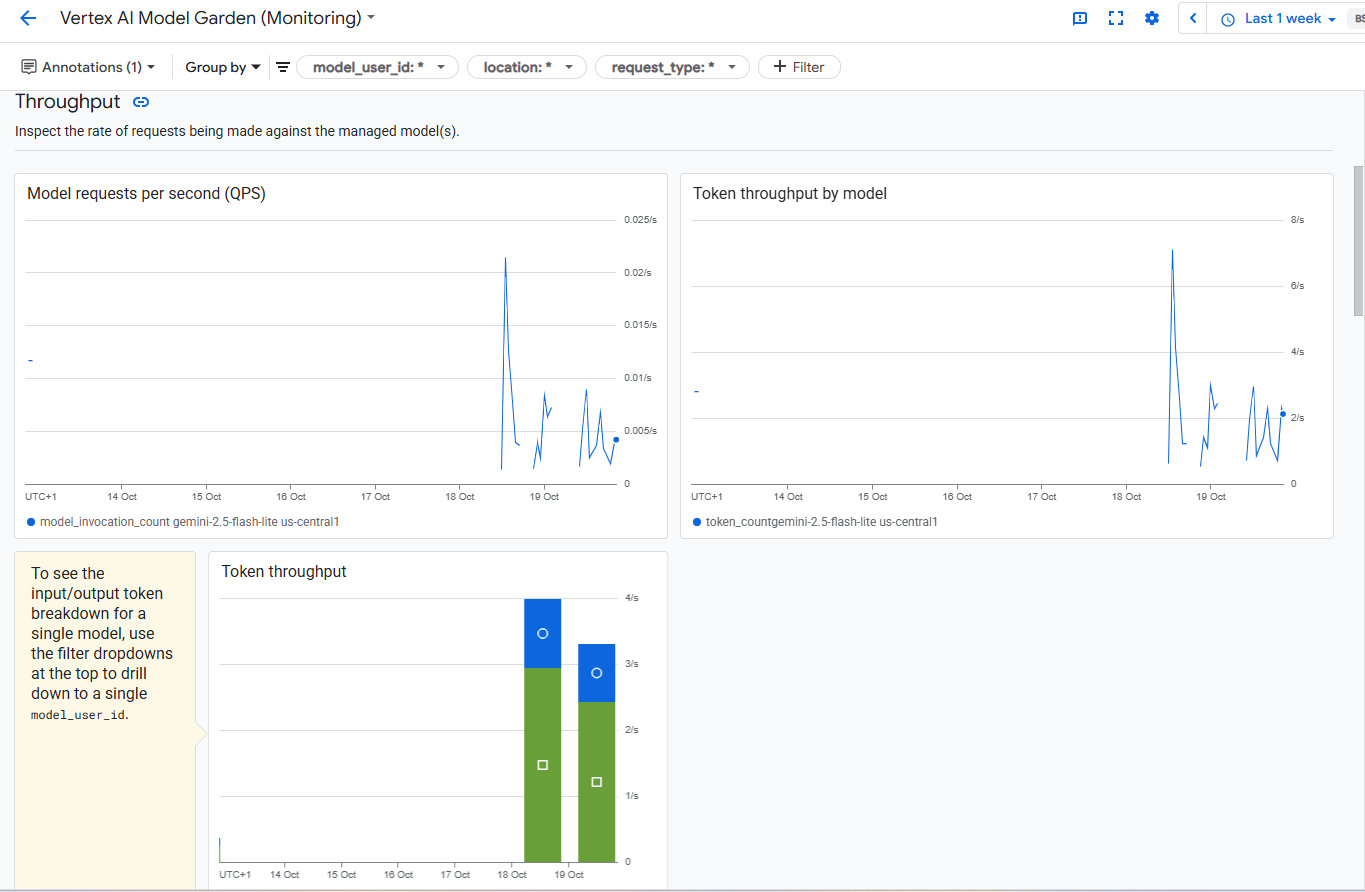Click the filter list icon
Screen dimensions: 1365x892
[283, 67]
